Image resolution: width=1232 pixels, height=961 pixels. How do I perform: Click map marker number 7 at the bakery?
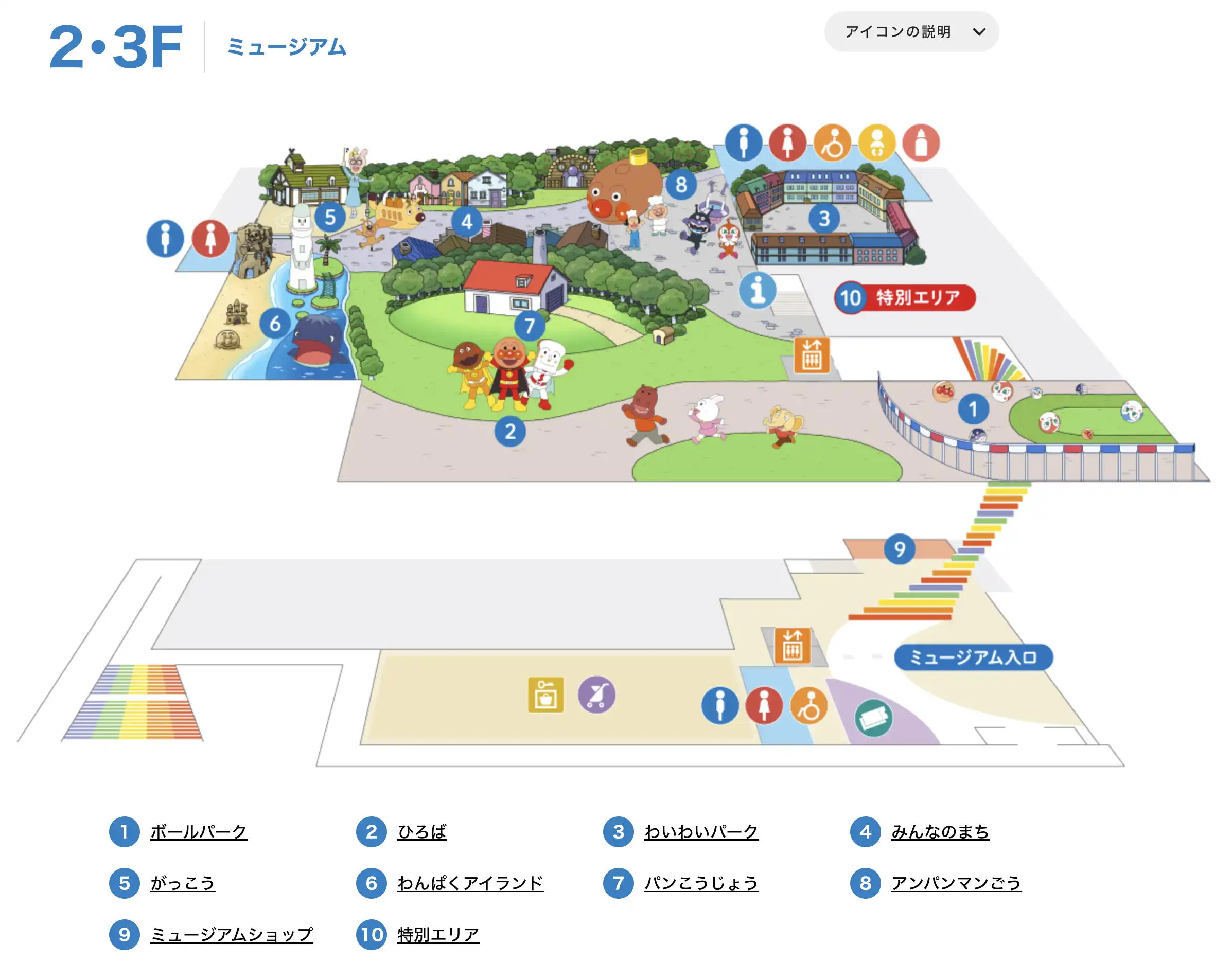coord(529,326)
